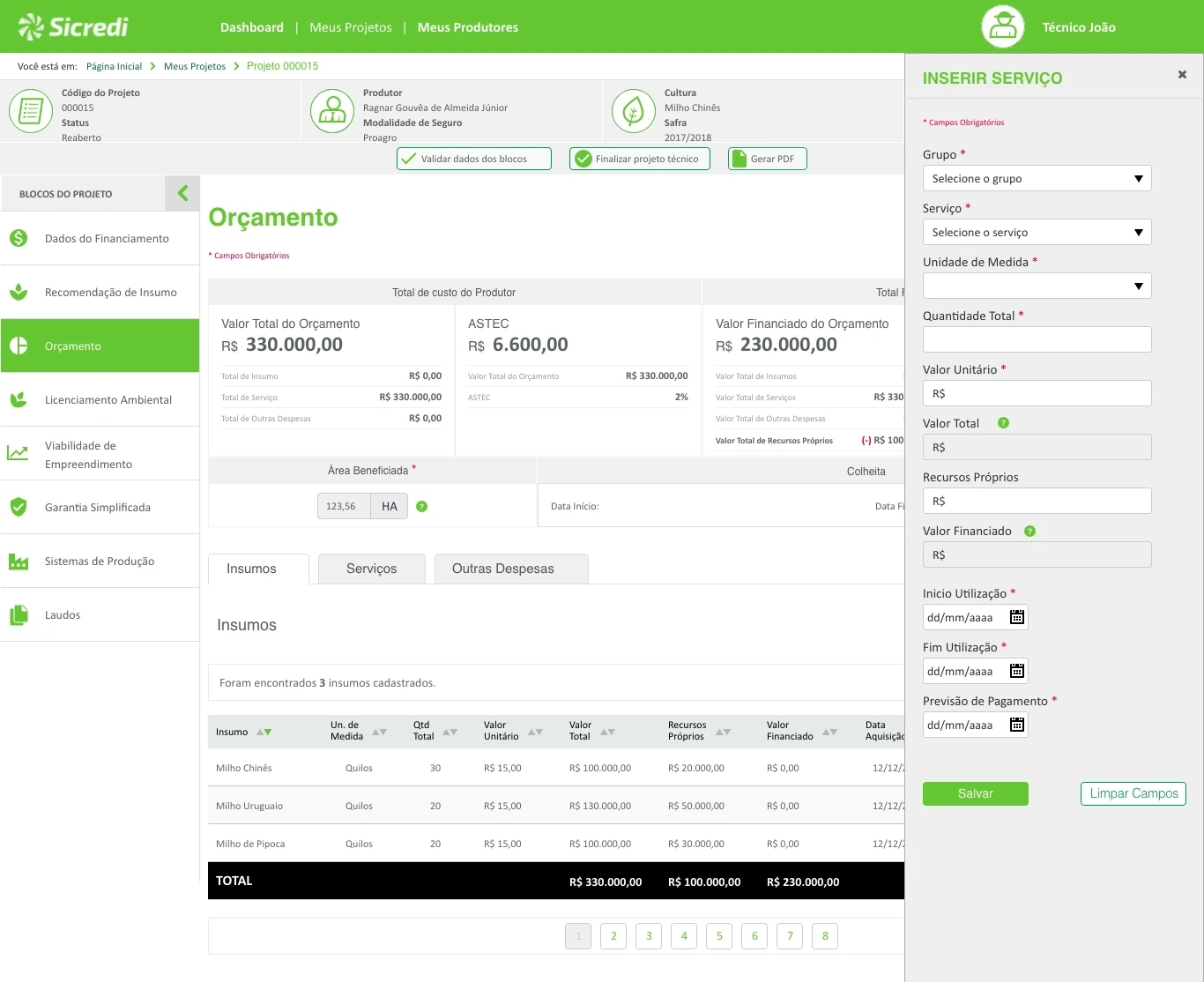This screenshot has width=1204, height=982.
Task: Sort table by Valor Unitário column
Action: coord(535,732)
